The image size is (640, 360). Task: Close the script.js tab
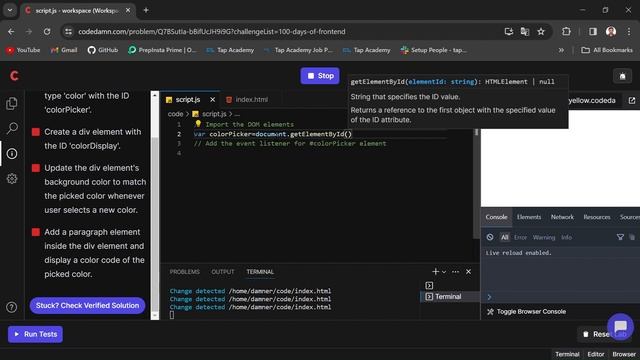tap(212, 100)
